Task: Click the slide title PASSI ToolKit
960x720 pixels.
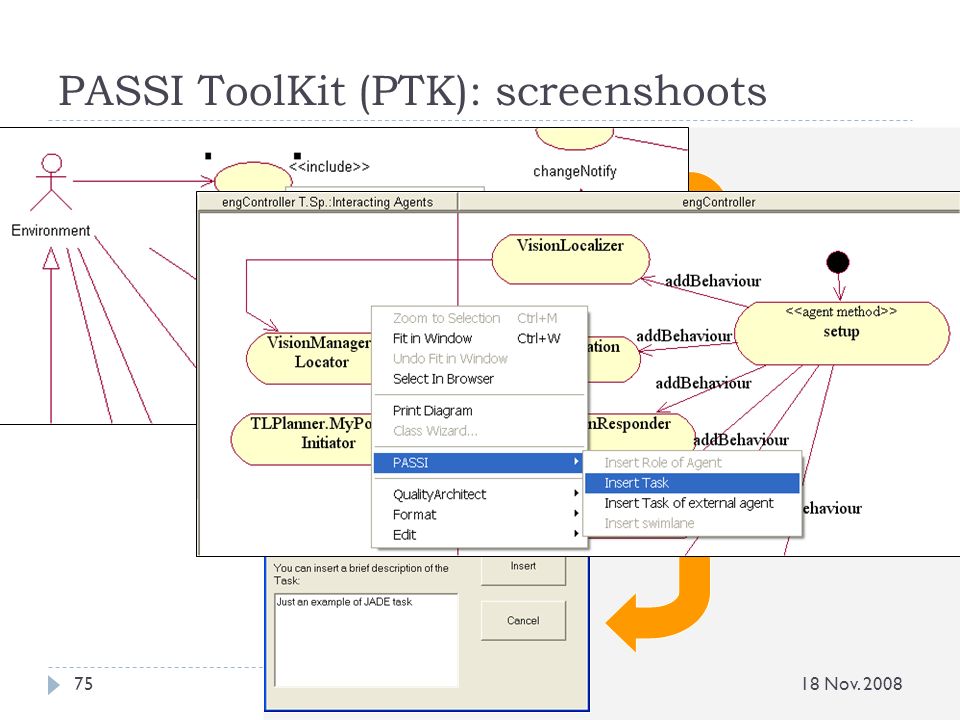Action: (412, 91)
